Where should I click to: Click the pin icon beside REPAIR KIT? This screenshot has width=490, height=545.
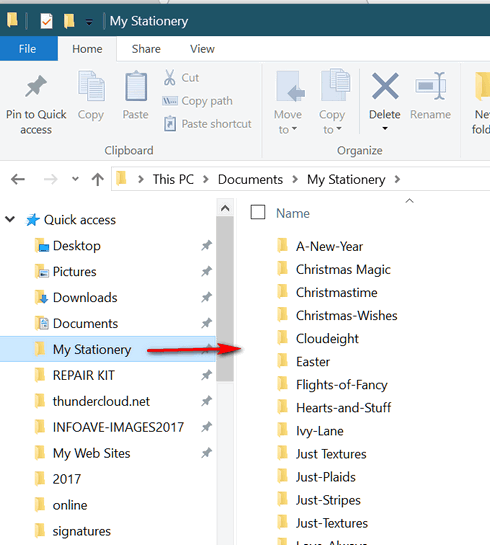click(x=206, y=375)
